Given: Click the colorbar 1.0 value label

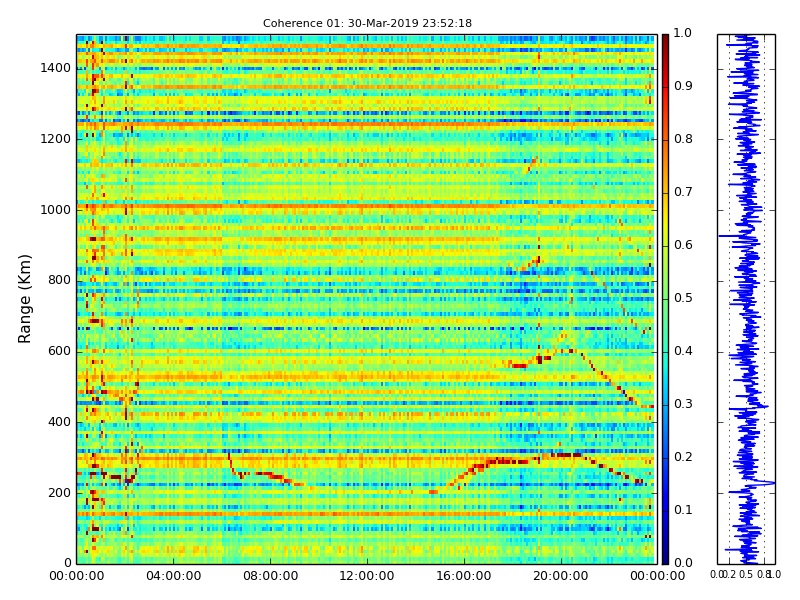Looking at the screenshot, I should (683, 33).
